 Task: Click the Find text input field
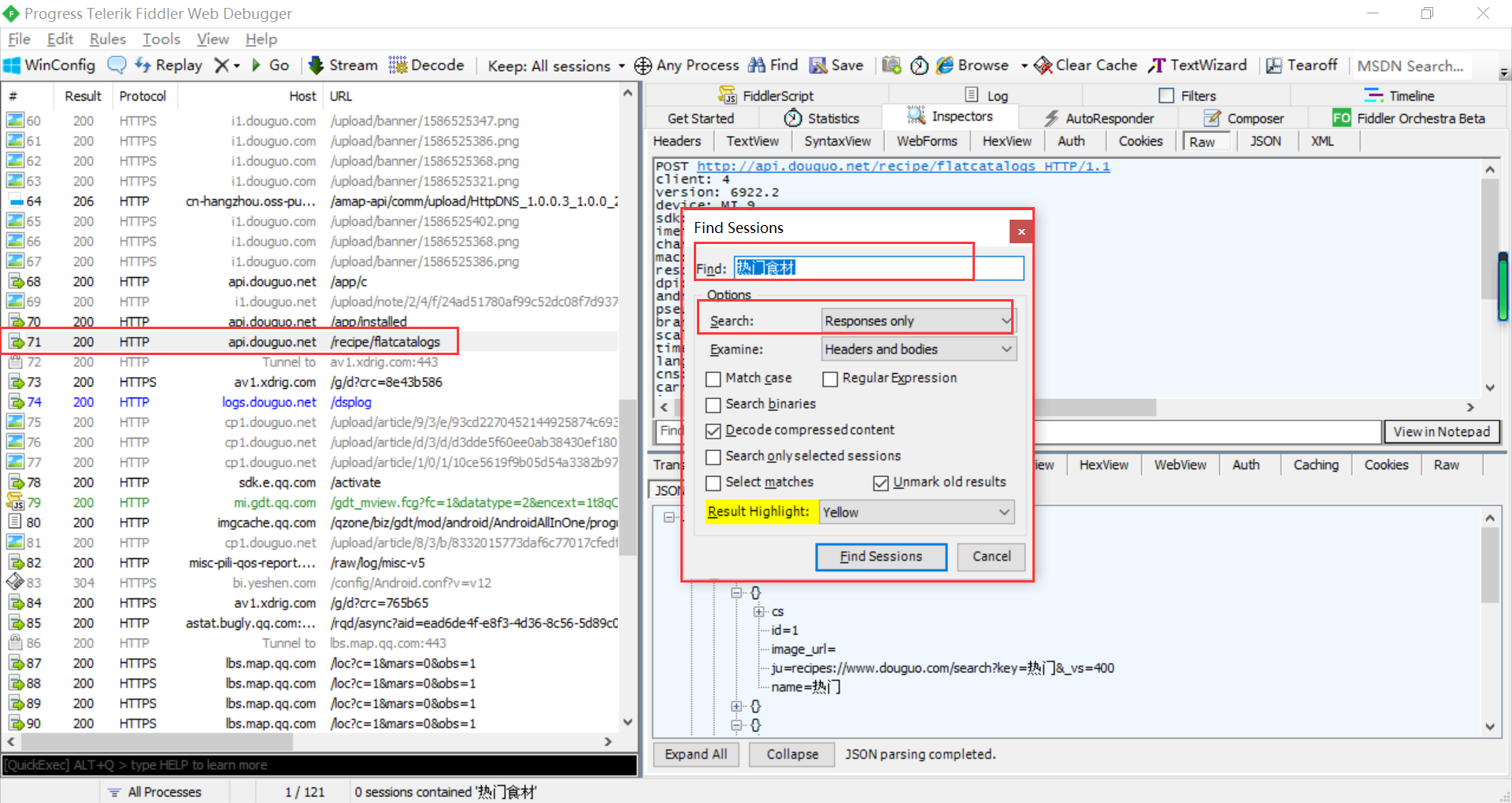click(879, 268)
